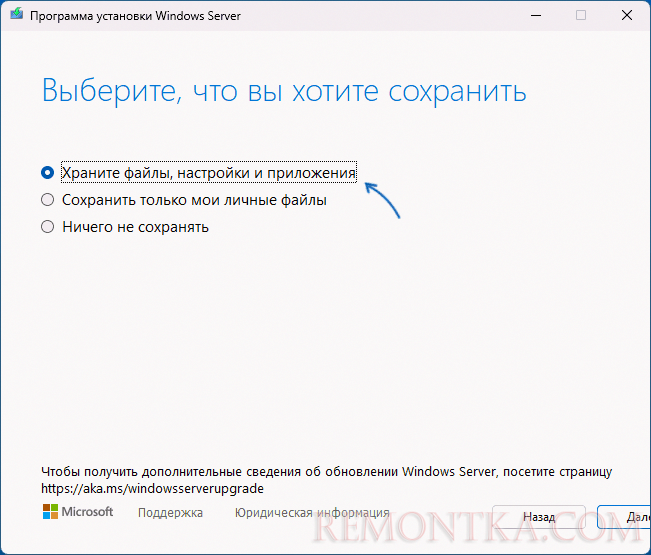Click the Microsoft logo
The image size is (651, 555).
coord(78,511)
